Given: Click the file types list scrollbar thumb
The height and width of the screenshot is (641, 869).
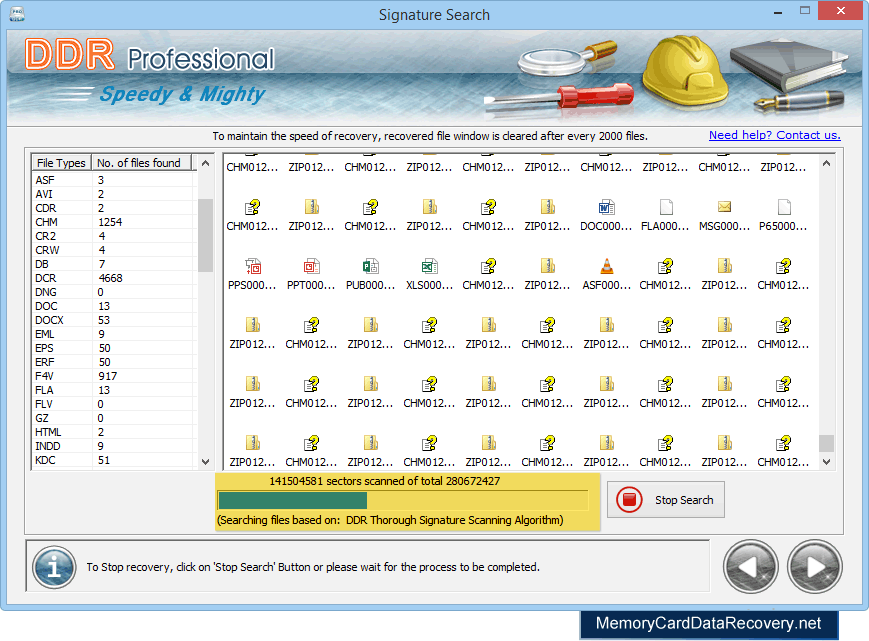Looking at the screenshot, I should [206, 235].
